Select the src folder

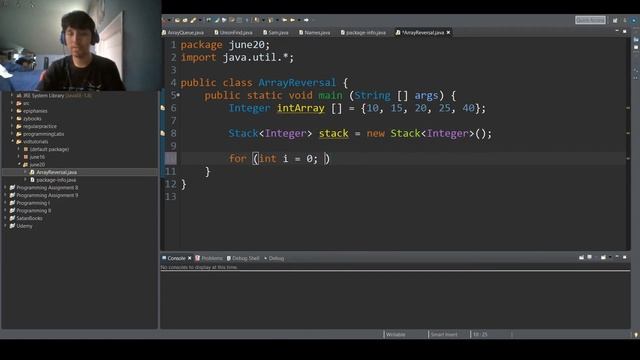coord(26,103)
